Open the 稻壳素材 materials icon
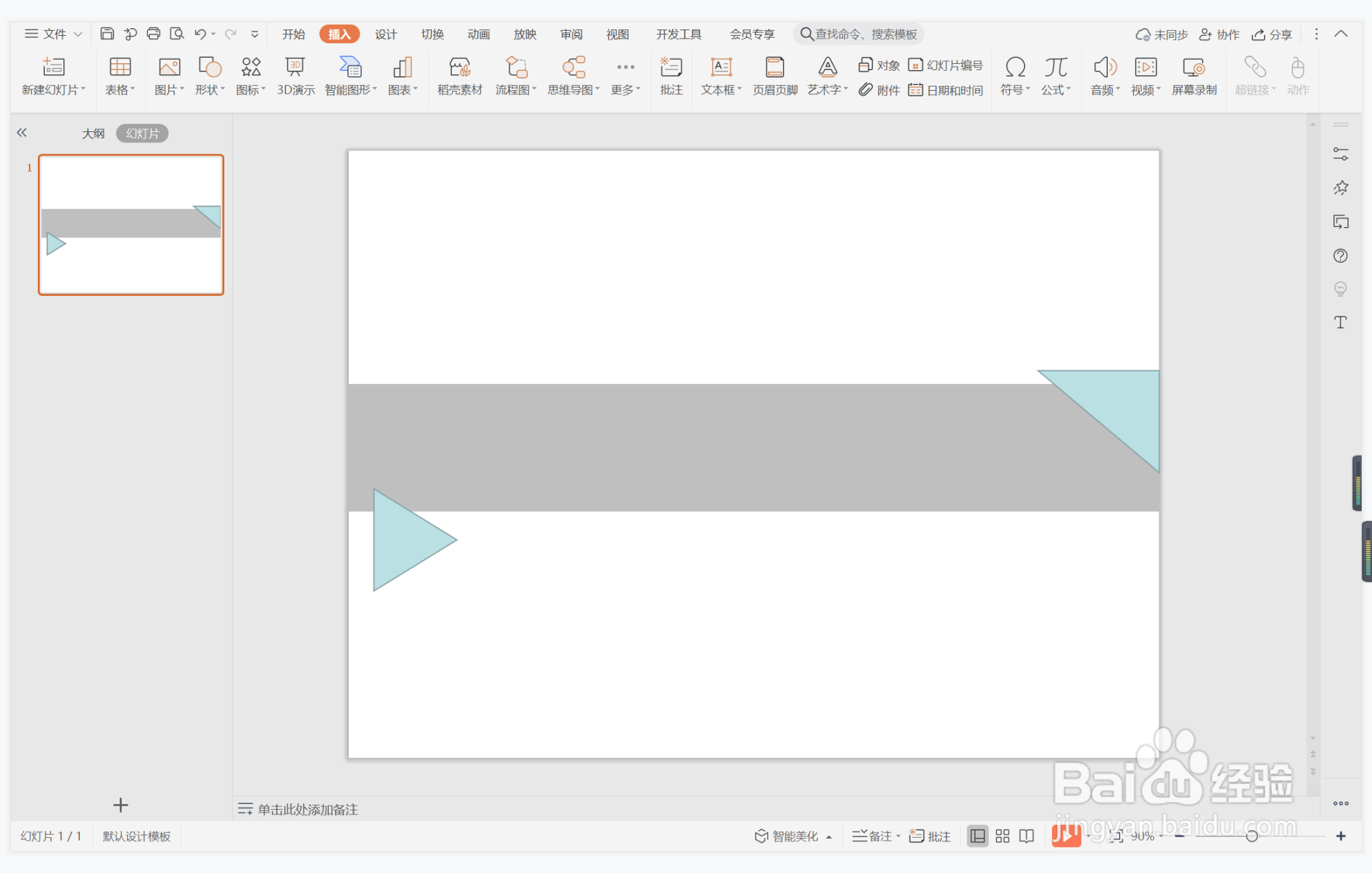 (x=460, y=76)
